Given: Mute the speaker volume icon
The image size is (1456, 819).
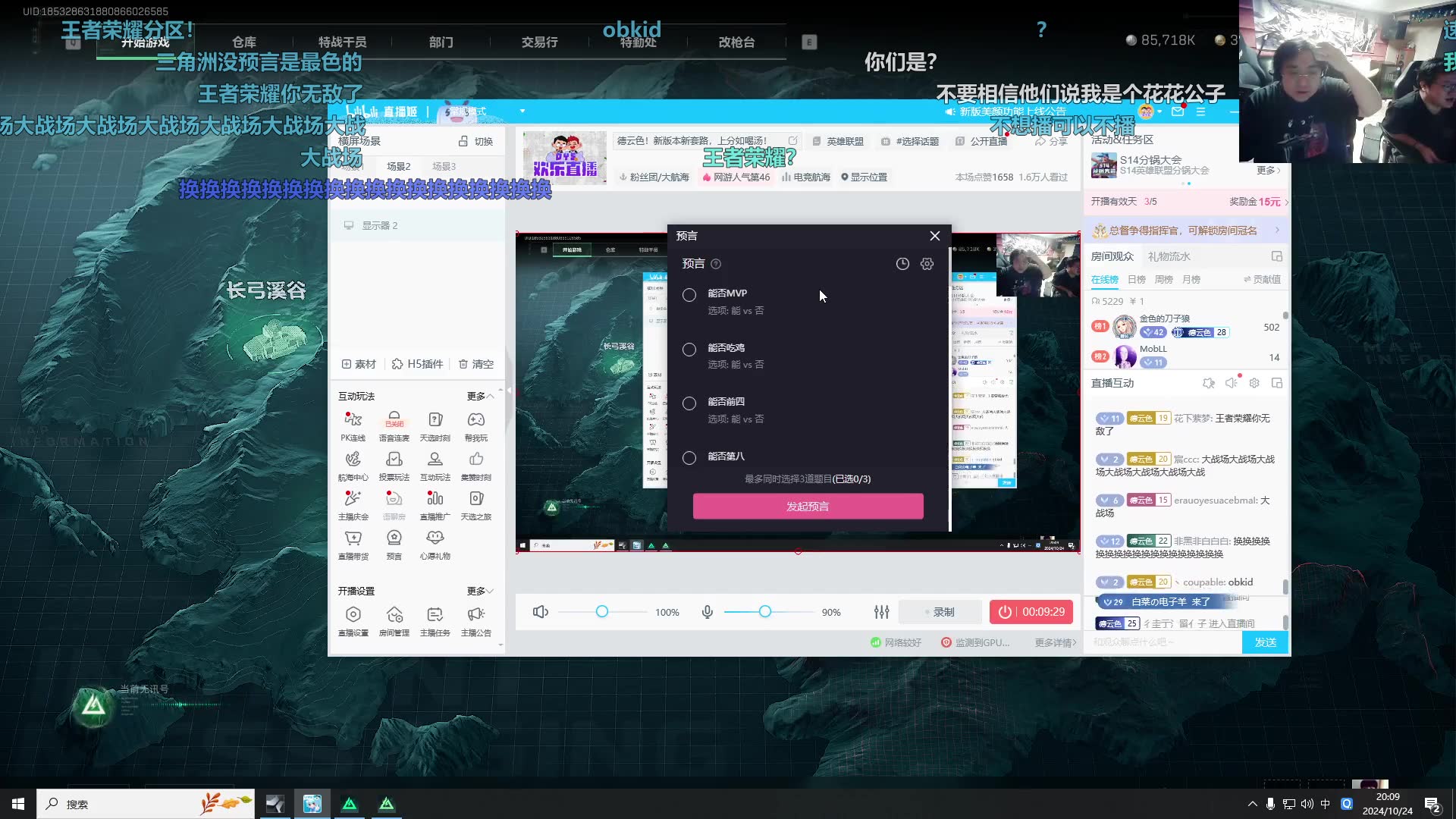Looking at the screenshot, I should point(541,612).
